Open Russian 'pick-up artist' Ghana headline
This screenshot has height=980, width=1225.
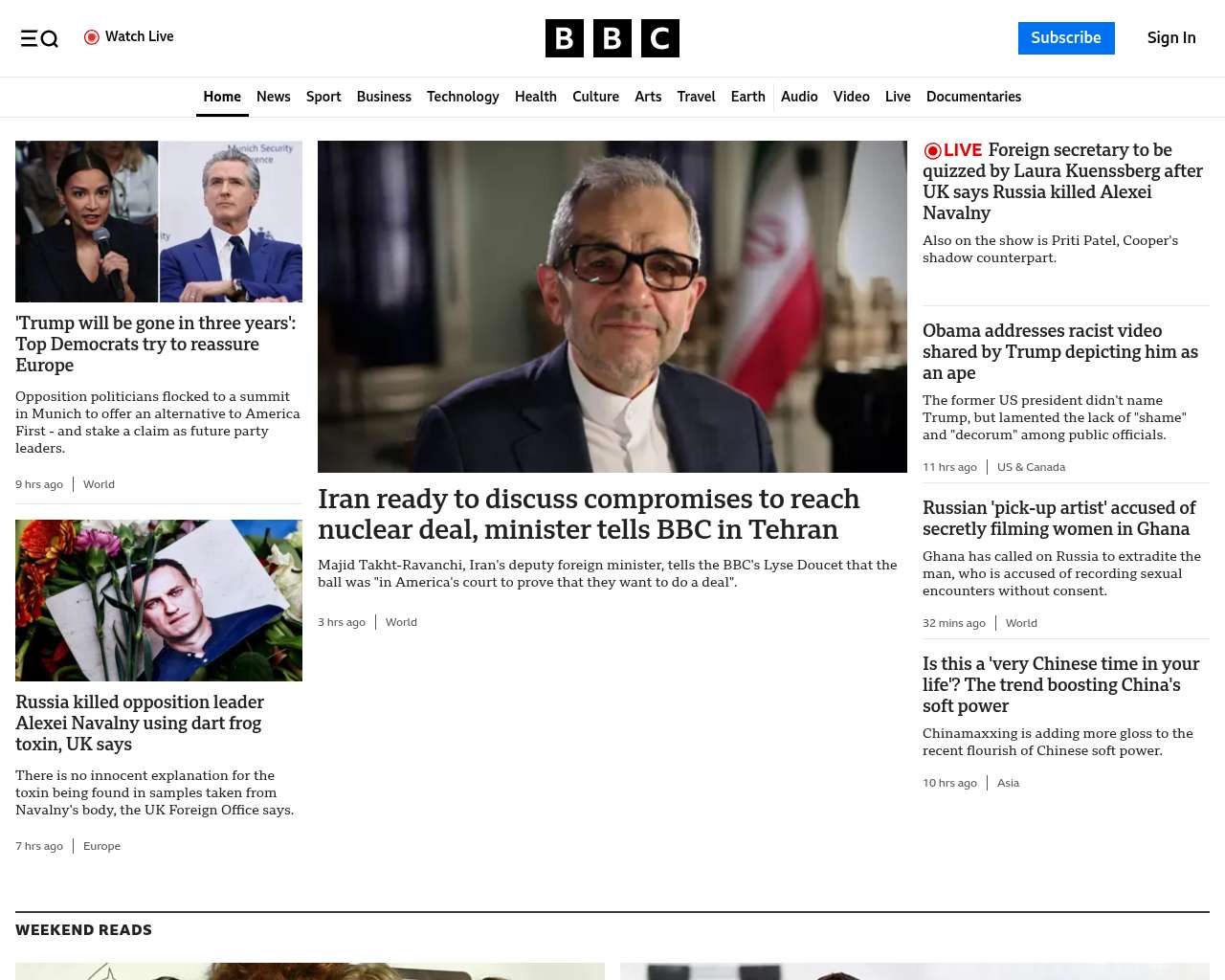click(1059, 519)
